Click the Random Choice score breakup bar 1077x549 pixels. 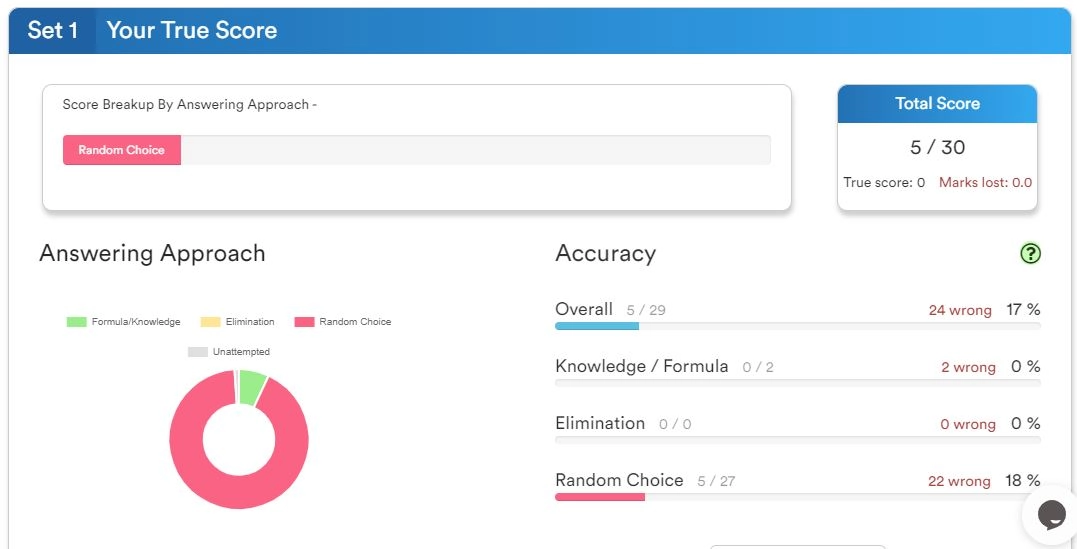(122, 150)
